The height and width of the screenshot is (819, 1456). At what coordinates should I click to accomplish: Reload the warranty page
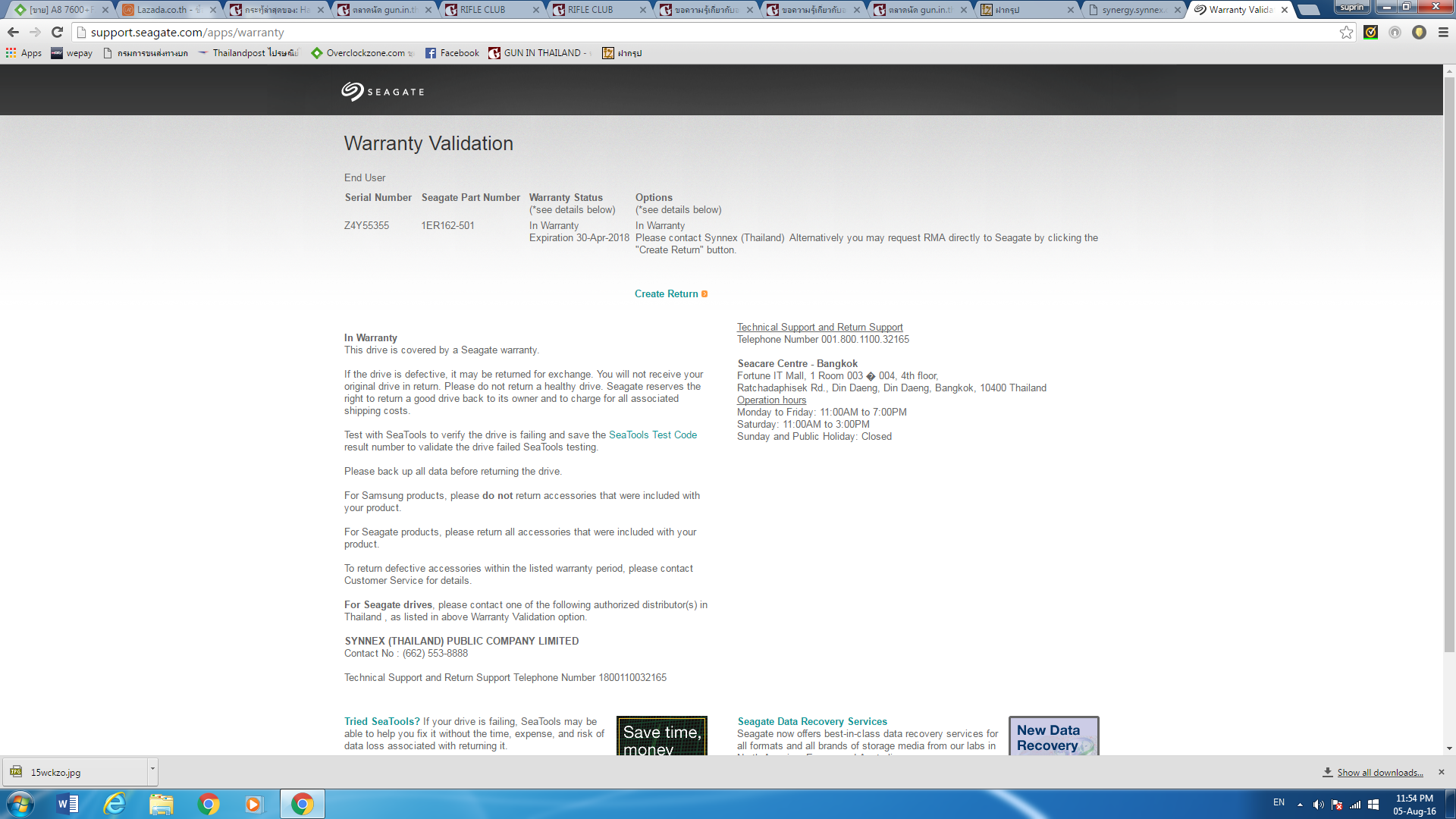[x=57, y=32]
